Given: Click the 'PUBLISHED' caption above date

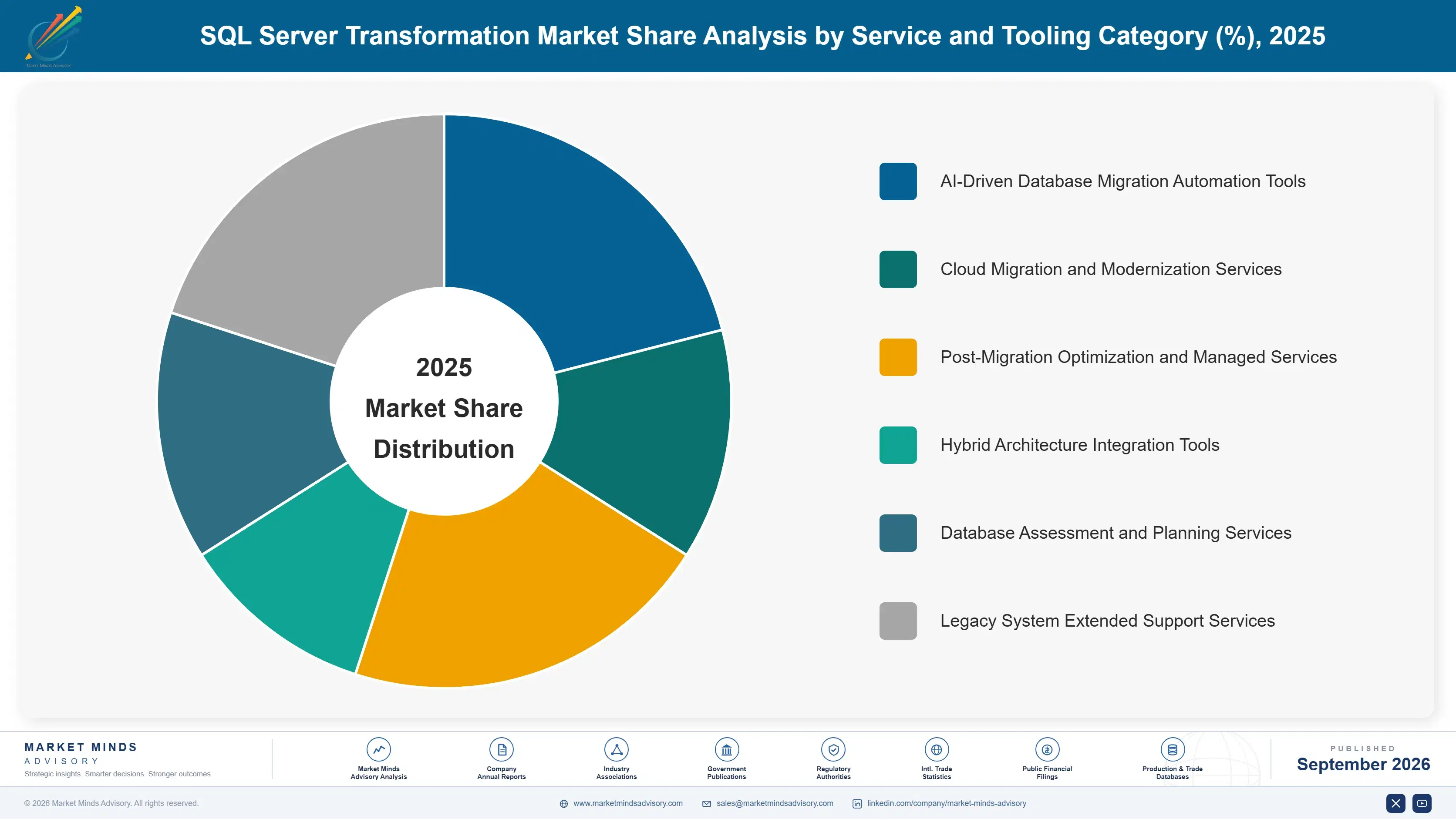Looking at the screenshot, I should click(1363, 749).
